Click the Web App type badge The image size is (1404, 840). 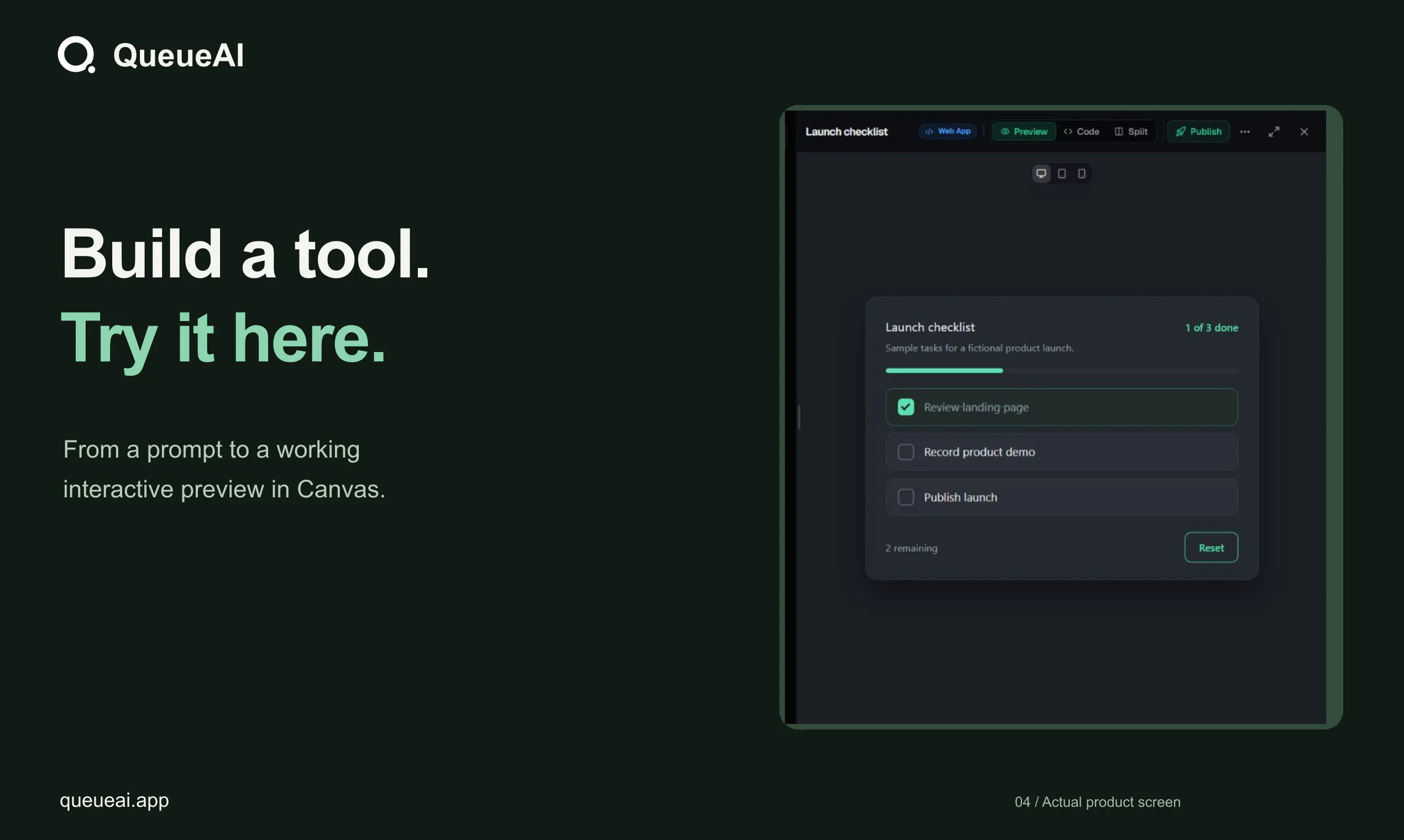947,132
